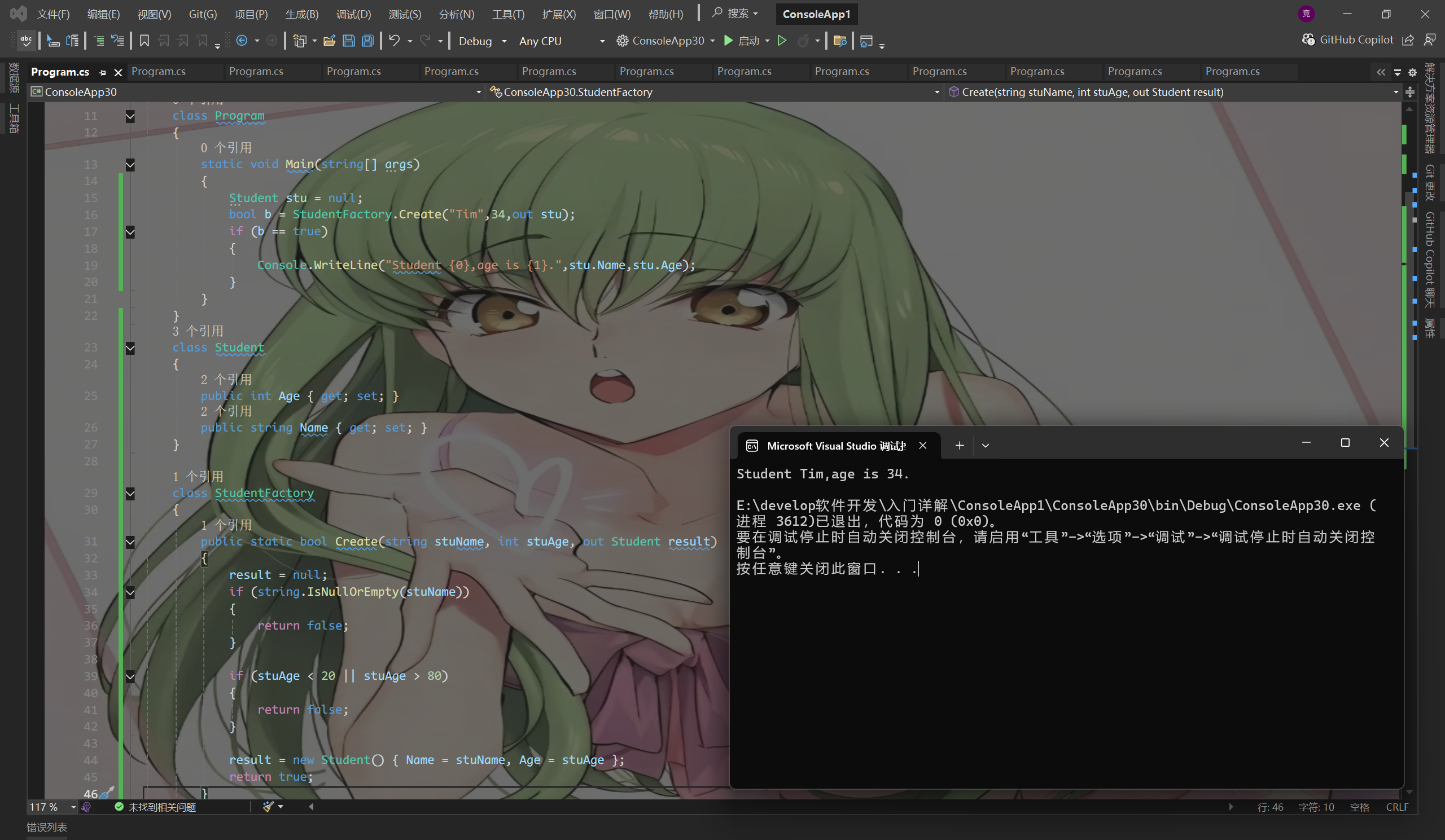The image size is (1445, 840).
Task: Open the 调试(D) menu
Action: pyautogui.click(x=354, y=14)
